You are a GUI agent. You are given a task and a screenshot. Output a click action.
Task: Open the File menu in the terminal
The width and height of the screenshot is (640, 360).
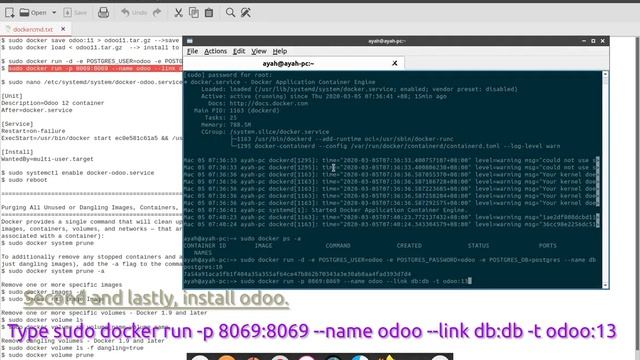(x=192, y=51)
